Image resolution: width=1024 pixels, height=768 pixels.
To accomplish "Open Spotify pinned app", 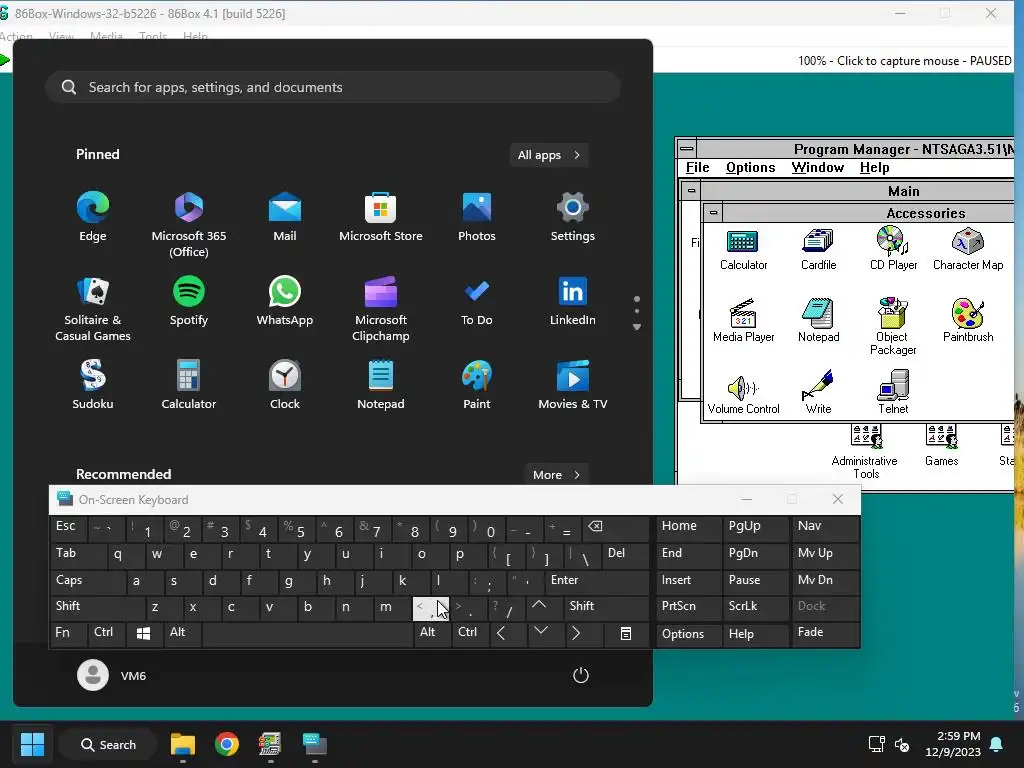I will click(189, 301).
